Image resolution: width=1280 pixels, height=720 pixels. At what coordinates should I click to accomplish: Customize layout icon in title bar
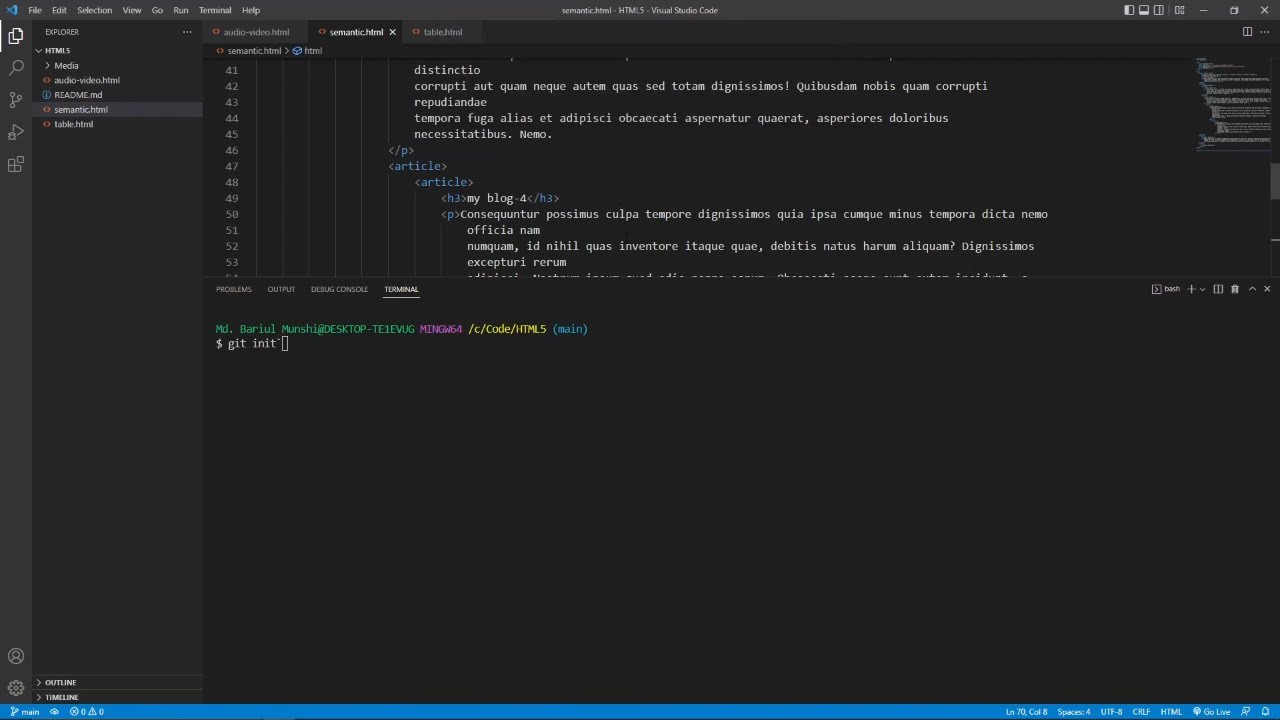click(x=1180, y=10)
